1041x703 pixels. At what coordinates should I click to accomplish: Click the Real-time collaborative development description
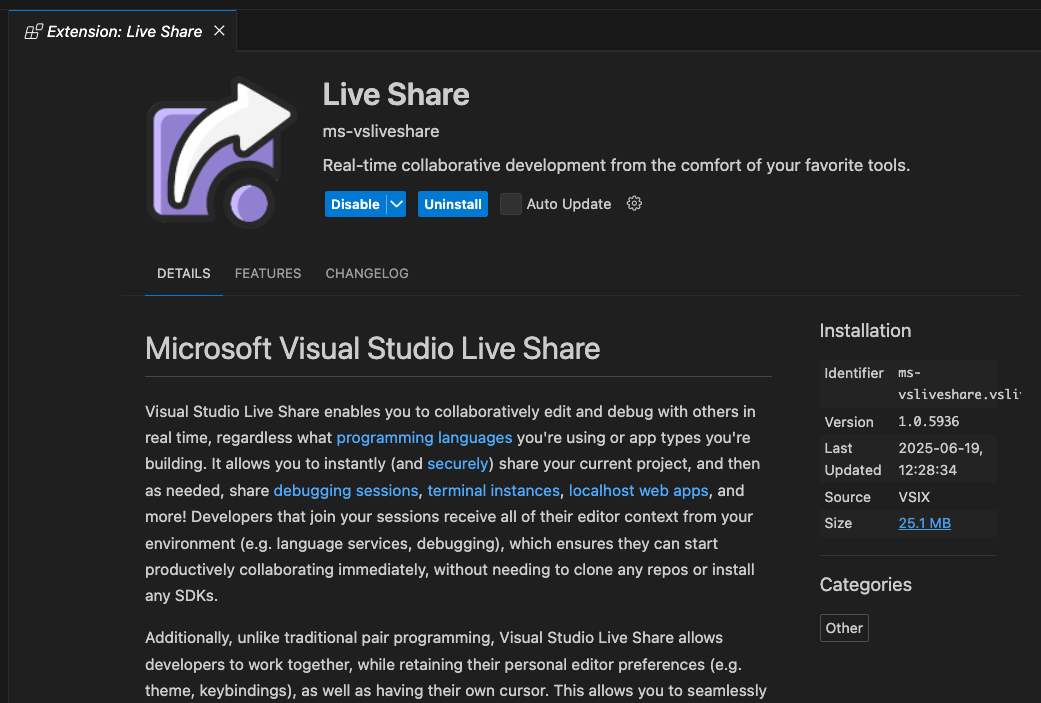tap(616, 165)
